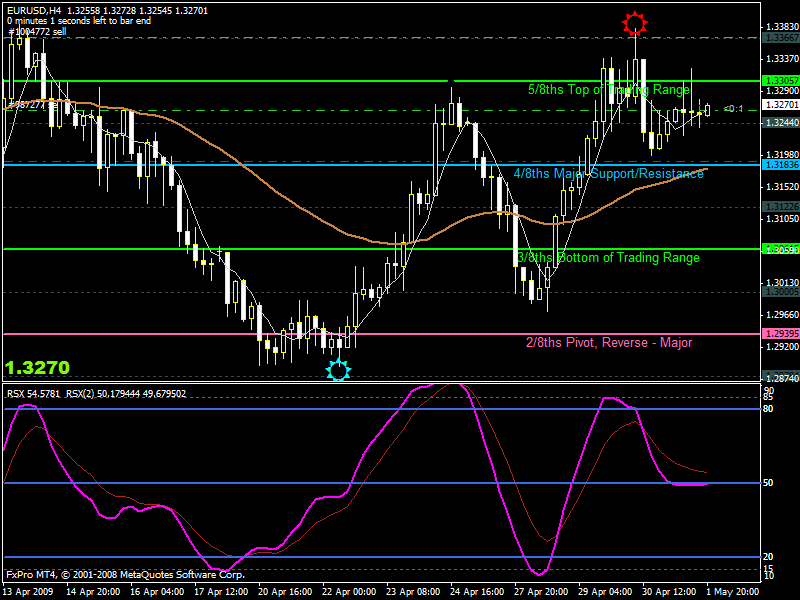Click the large green 1.3270 price display

click(37, 367)
